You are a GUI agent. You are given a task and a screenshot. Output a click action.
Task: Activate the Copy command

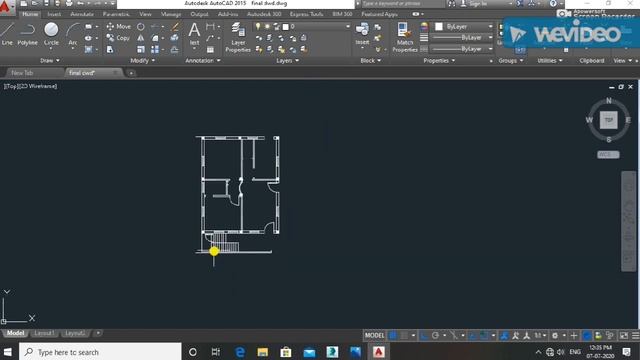coord(118,38)
